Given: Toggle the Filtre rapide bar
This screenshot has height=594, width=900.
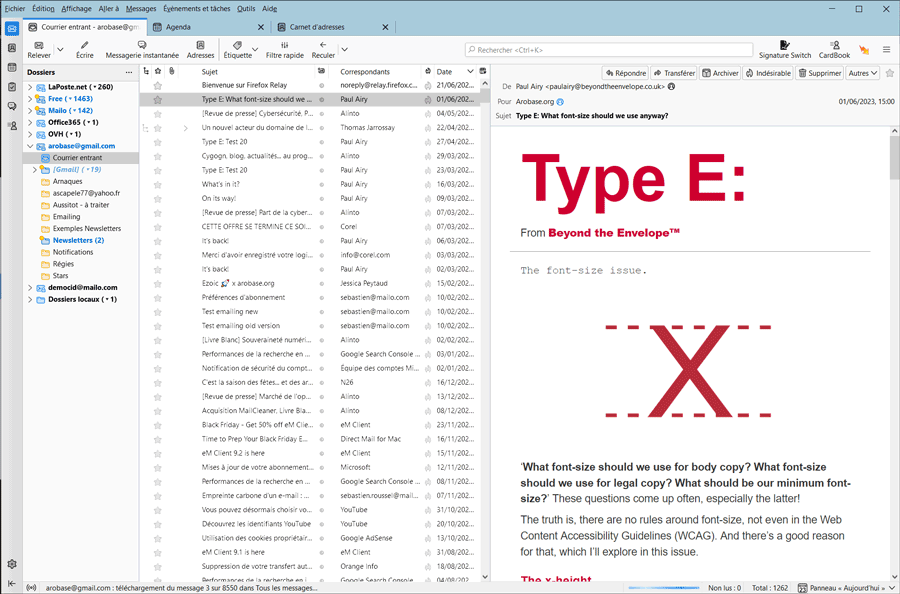Looking at the screenshot, I should coord(285,50).
